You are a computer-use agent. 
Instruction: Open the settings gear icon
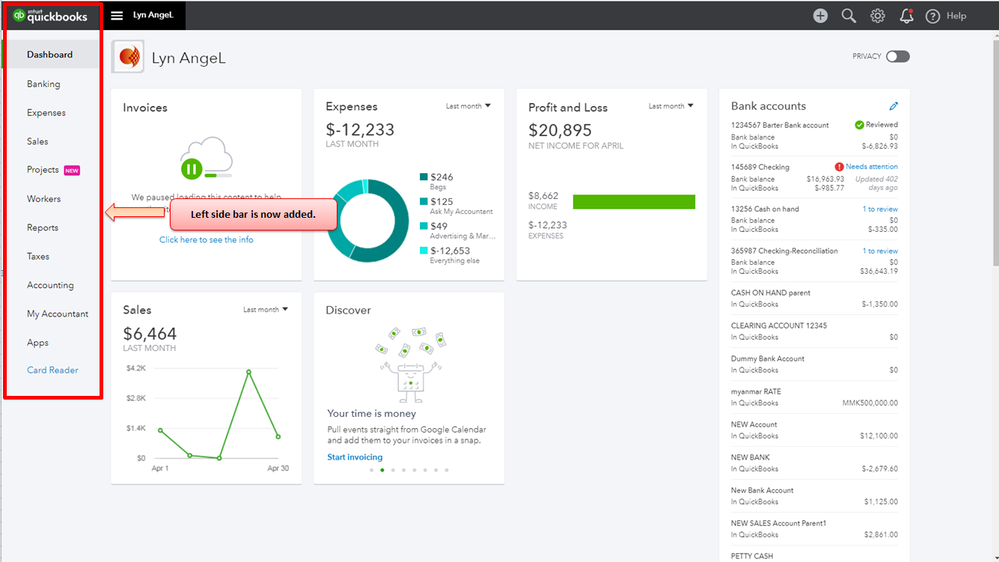pyautogui.click(x=877, y=16)
